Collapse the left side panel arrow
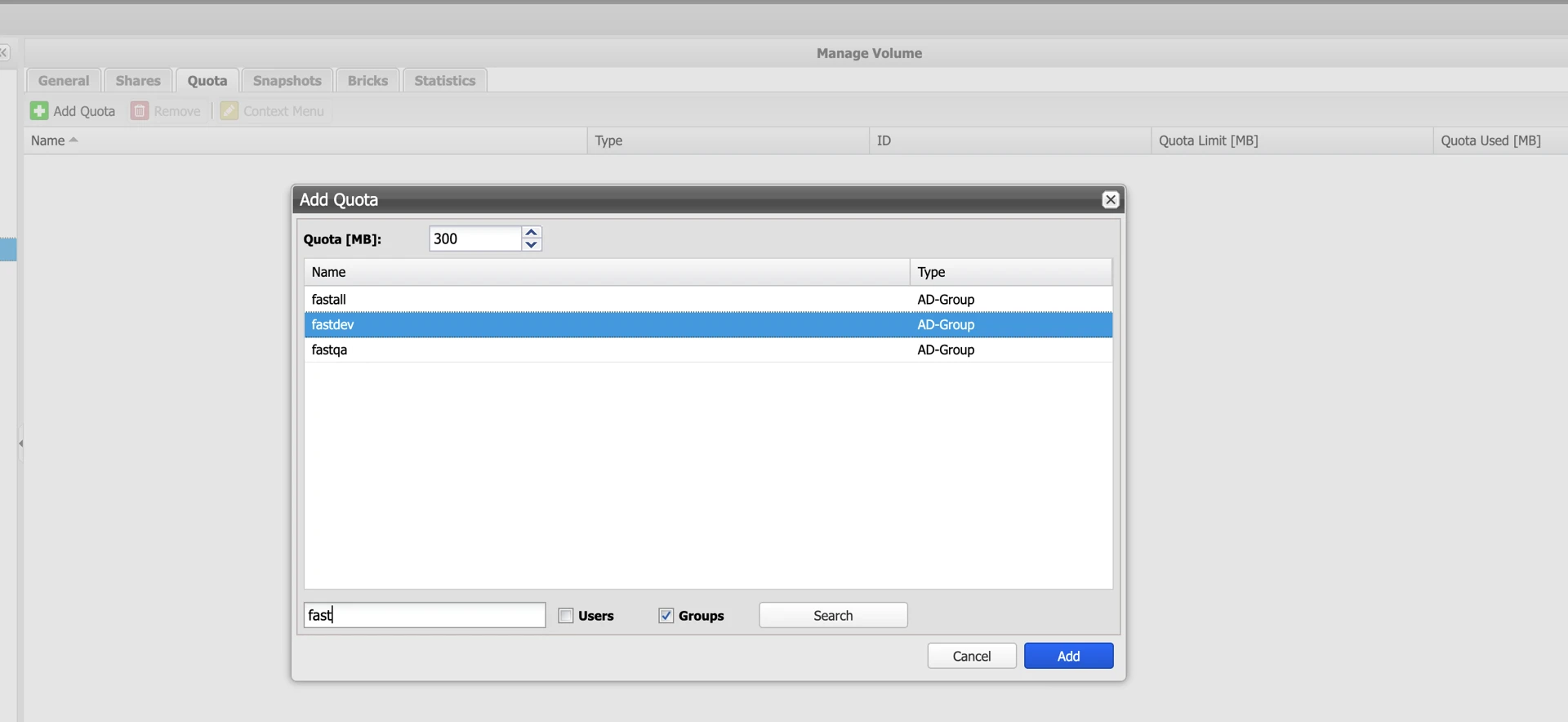The width and height of the screenshot is (1568, 722). [x=20, y=443]
